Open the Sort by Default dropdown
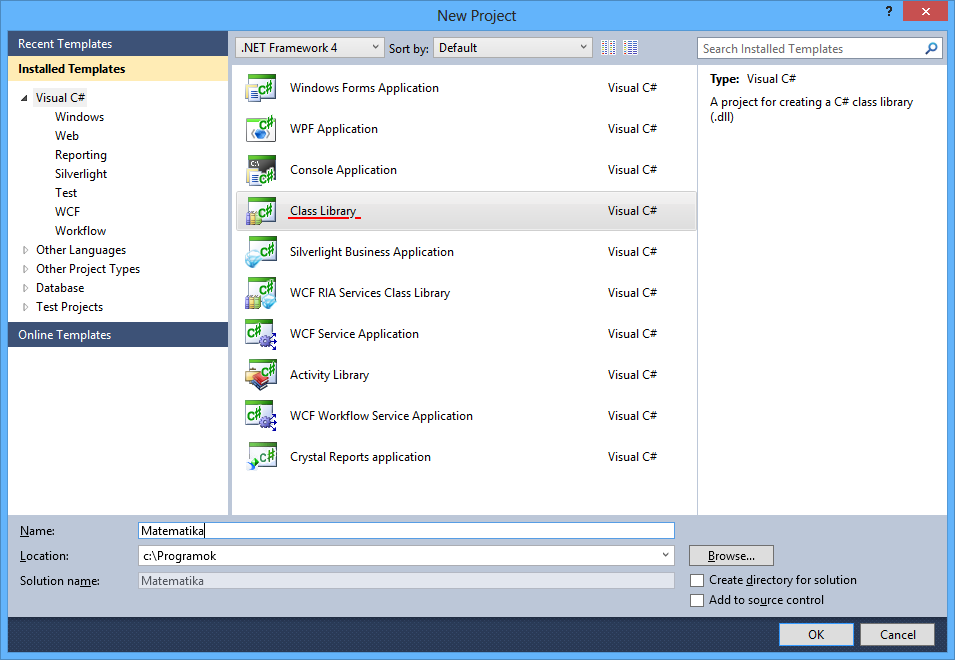This screenshot has height=660, width=955. coord(512,47)
